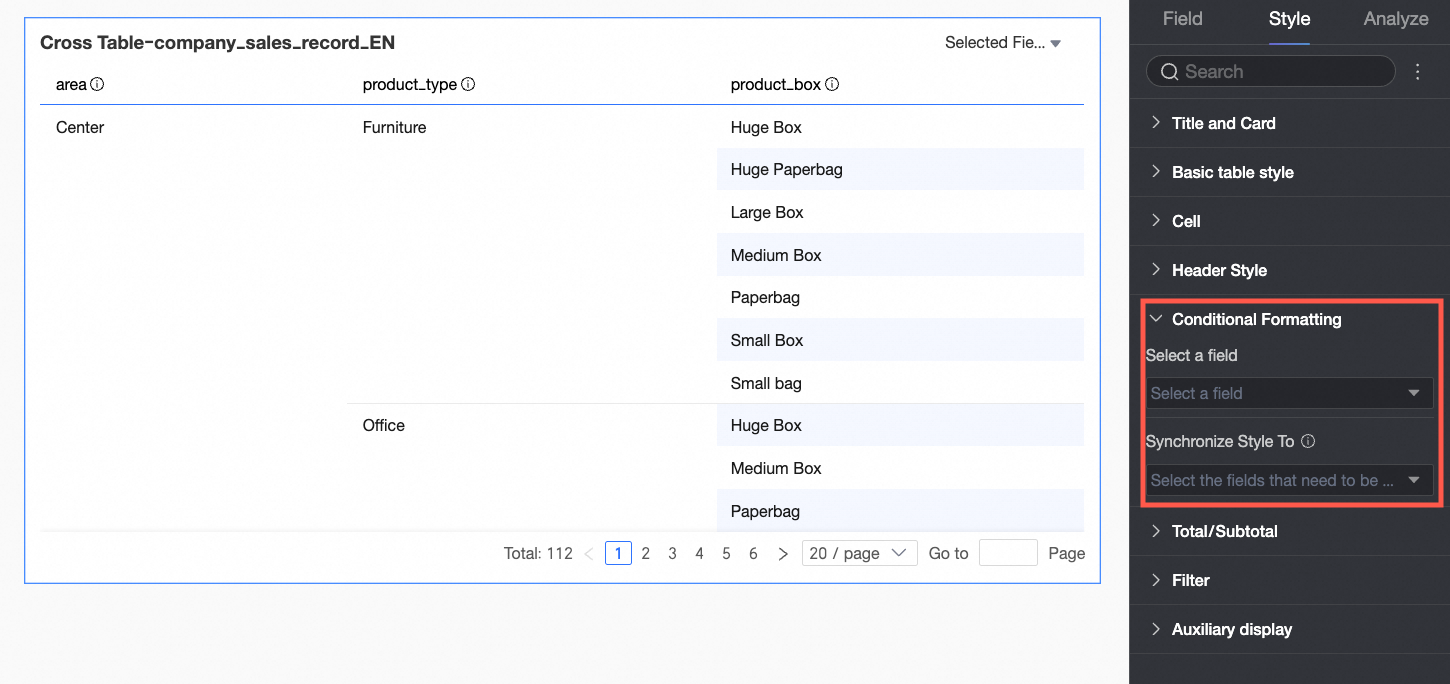The width and height of the screenshot is (1450, 684).
Task: Go to next page arrow in pagination
Action: click(x=783, y=553)
